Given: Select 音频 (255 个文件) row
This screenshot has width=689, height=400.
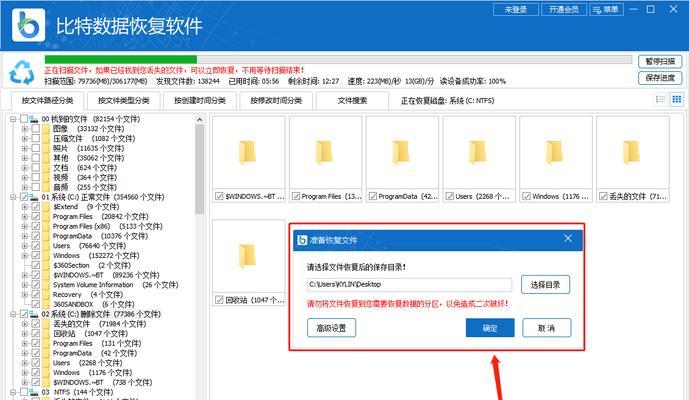Looking at the screenshot, I should tap(85, 187).
